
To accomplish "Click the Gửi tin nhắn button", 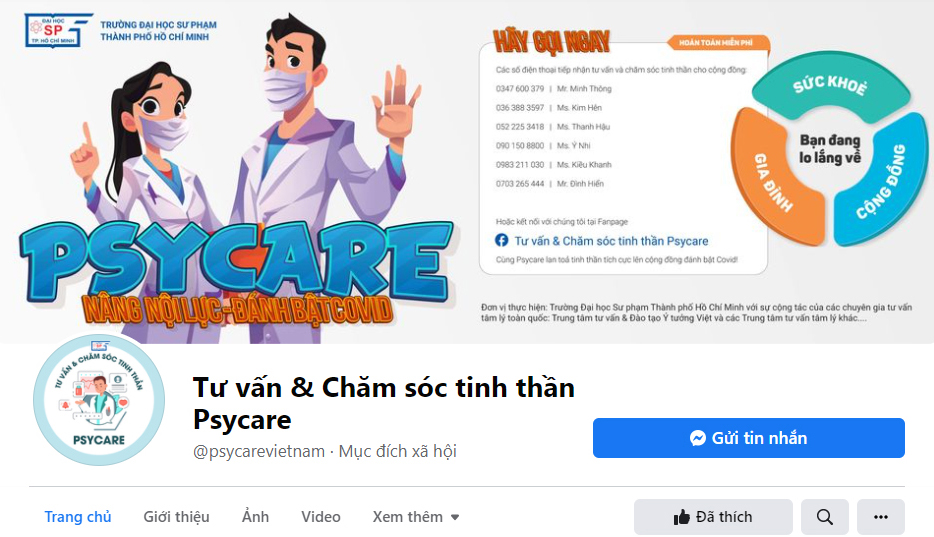I will (749, 438).
